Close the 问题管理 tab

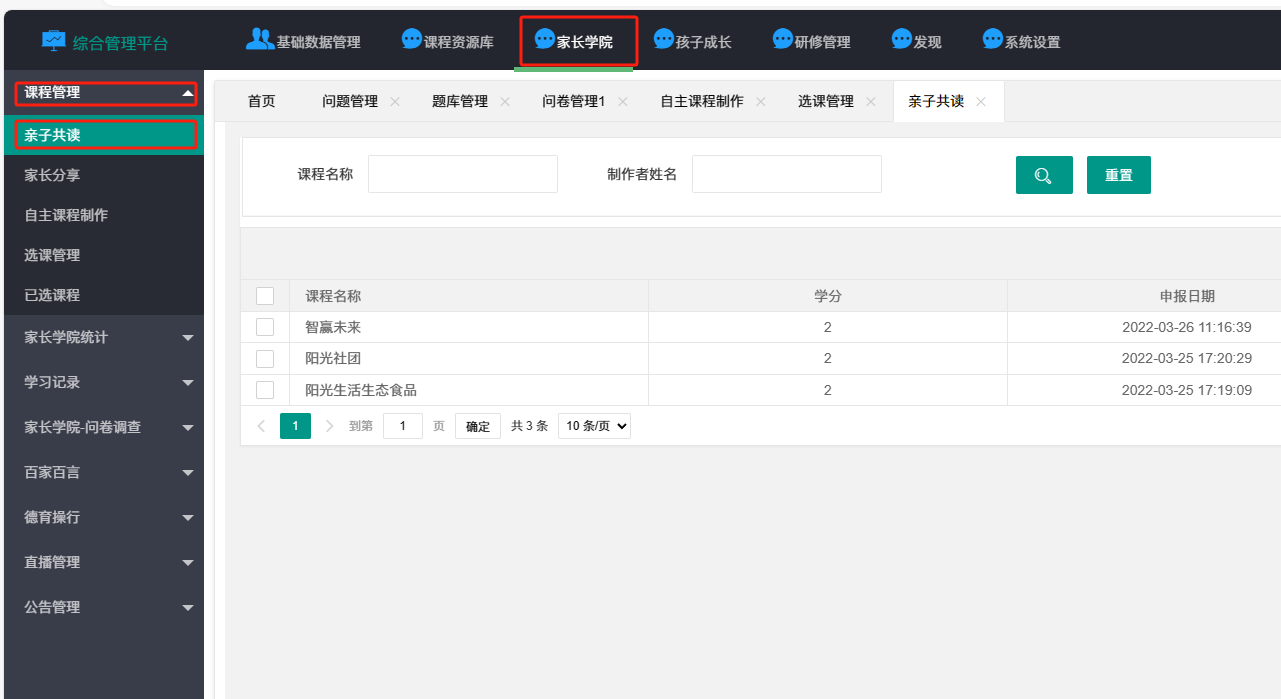click(395, 102)
